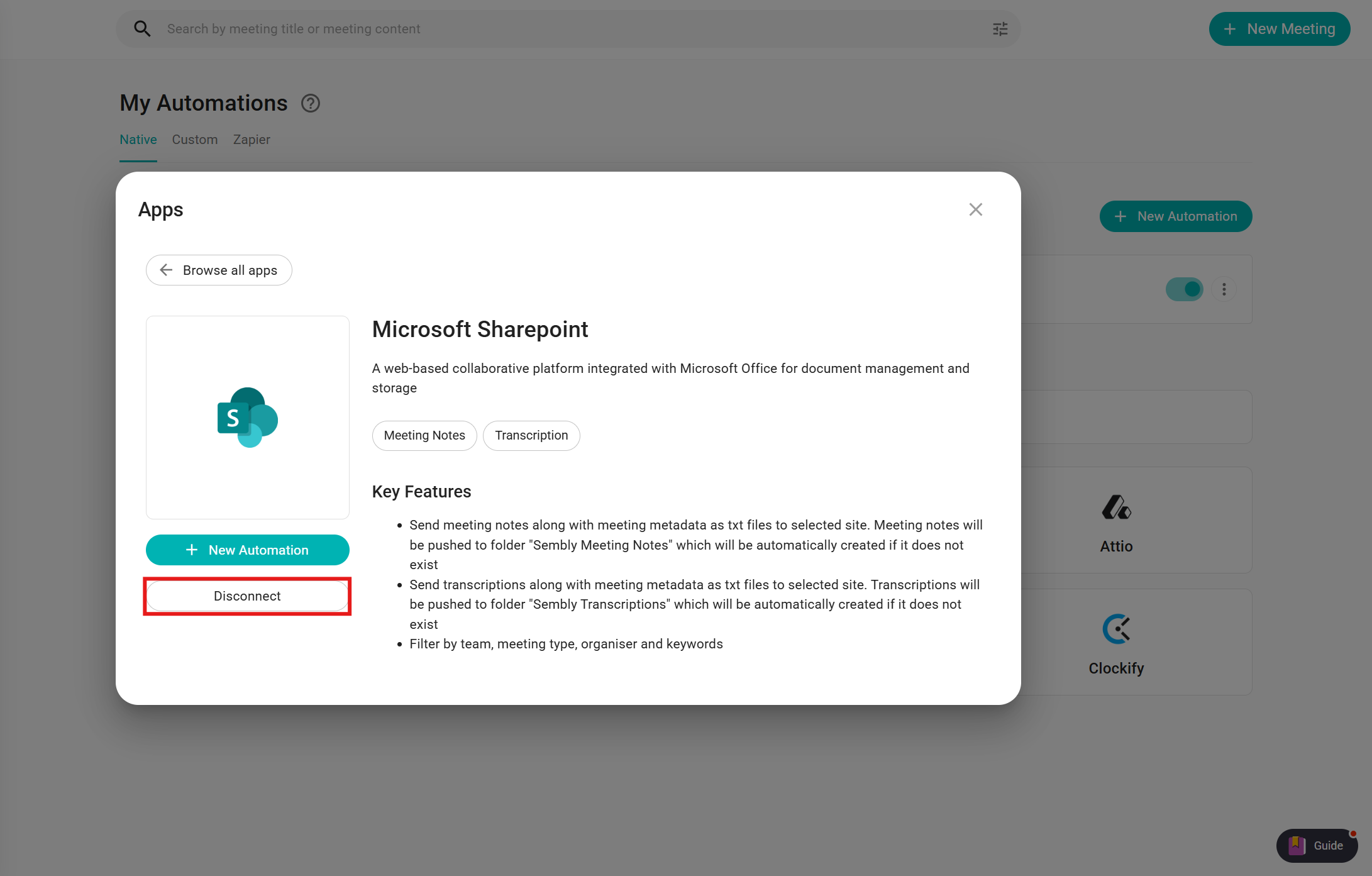Toggle the automation switch off
Viewport: 1372px width, 876px height.
point(1185,289)
